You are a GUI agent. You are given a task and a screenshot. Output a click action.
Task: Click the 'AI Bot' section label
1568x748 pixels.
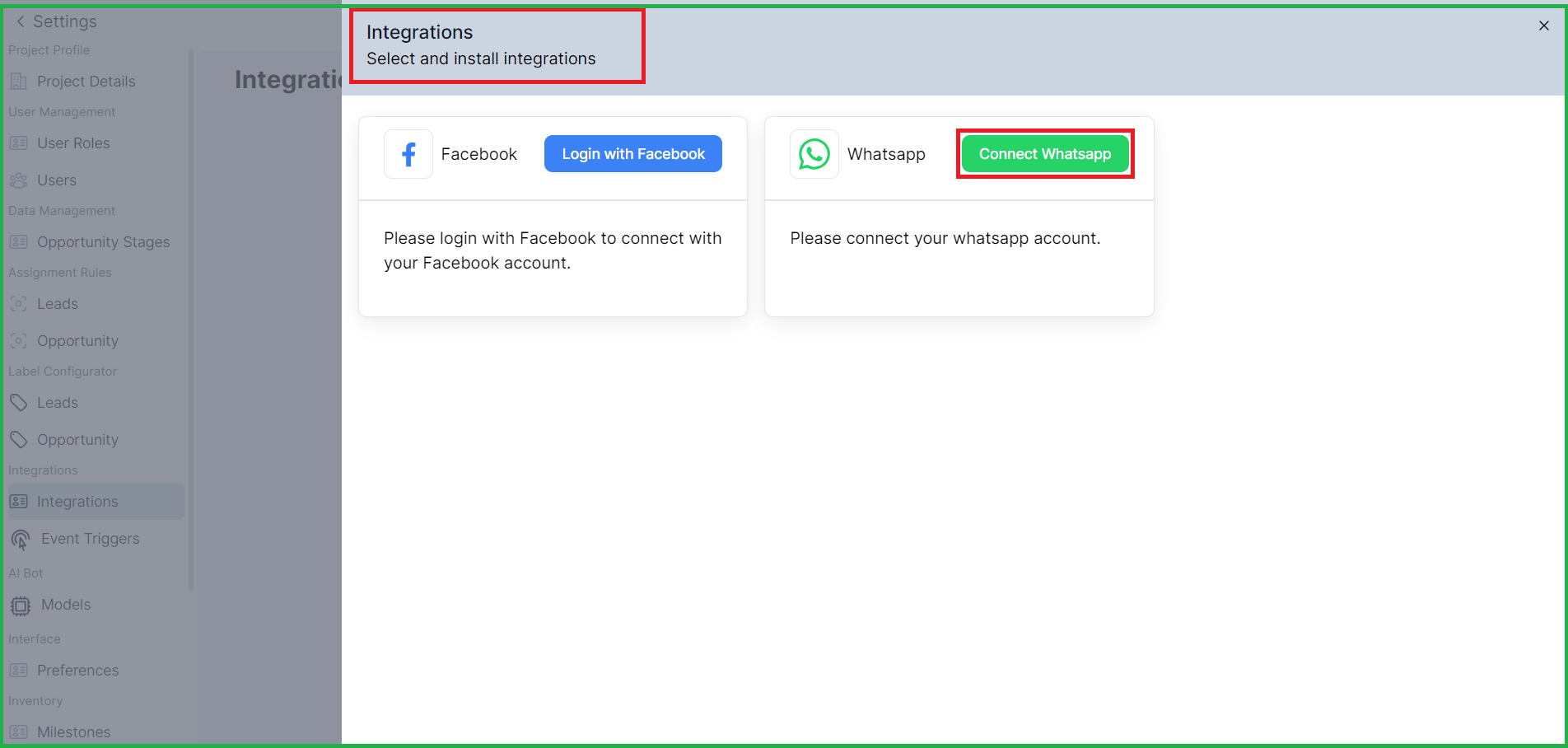26,573
